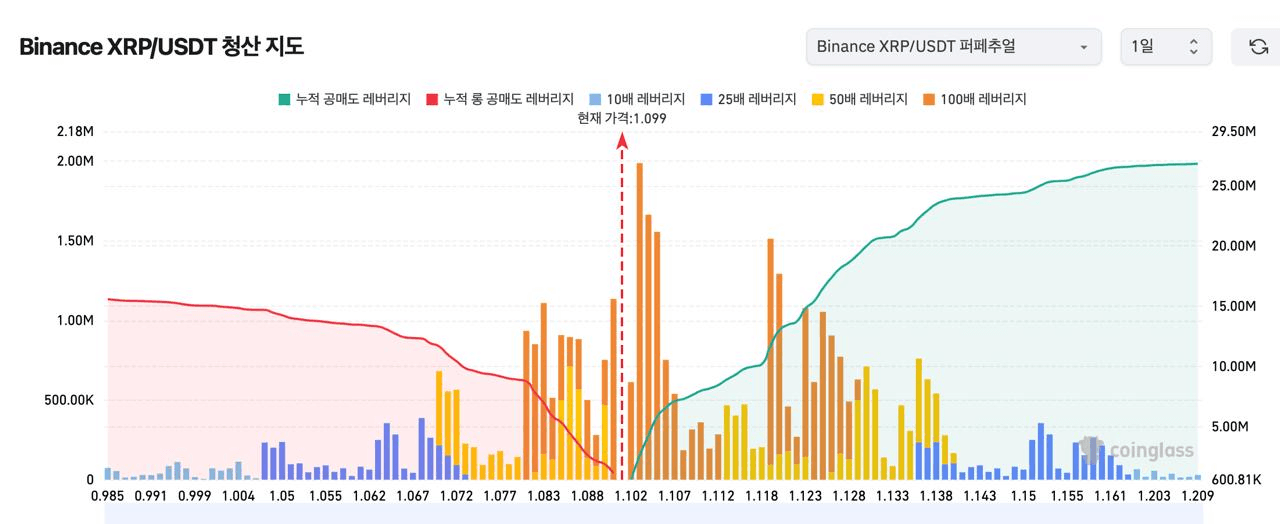Click the tallest orange bar near 1.102
Viewport: 1280px width, 524px height.
coord(639,321)
